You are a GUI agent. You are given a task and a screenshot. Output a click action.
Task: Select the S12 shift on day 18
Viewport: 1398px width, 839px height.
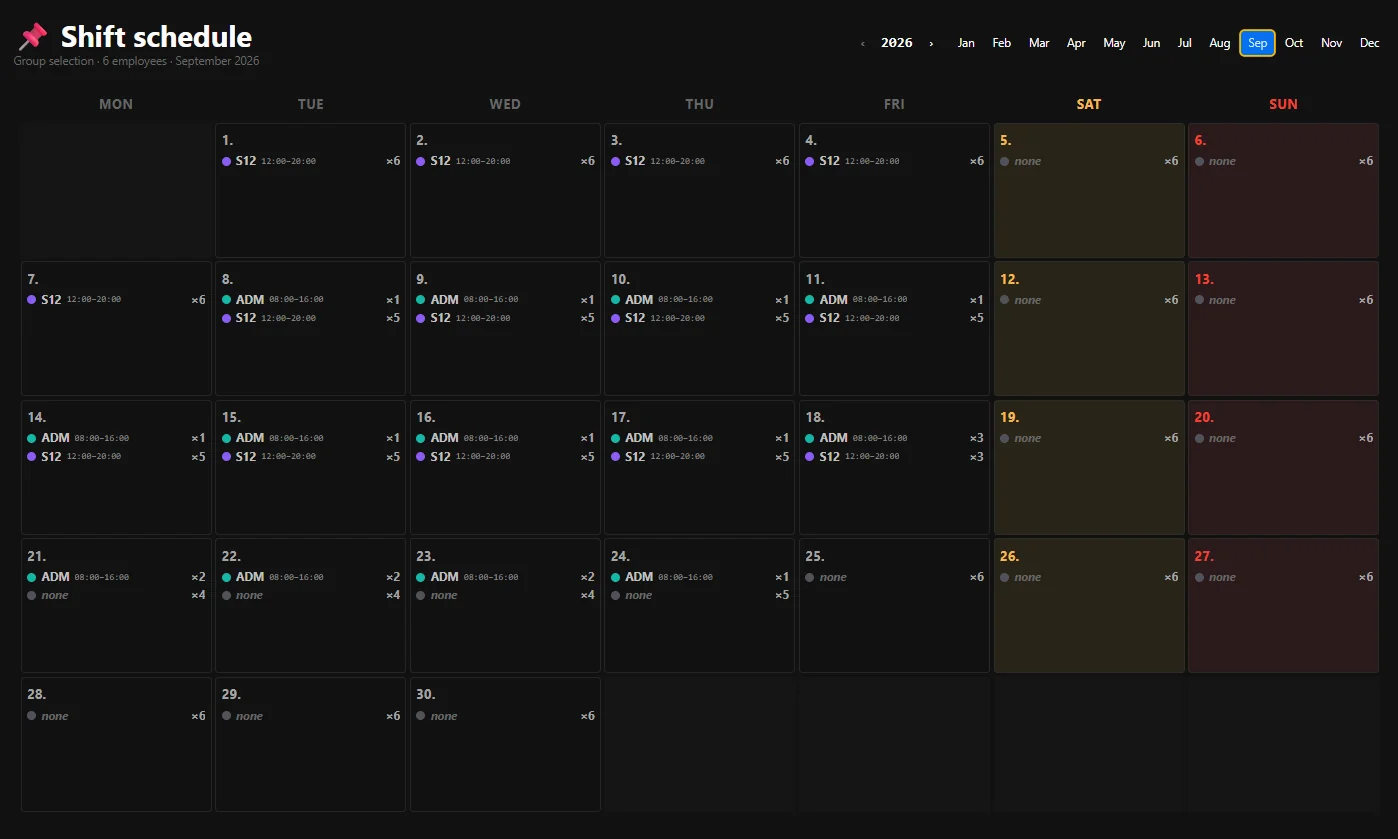click(894, 457)
